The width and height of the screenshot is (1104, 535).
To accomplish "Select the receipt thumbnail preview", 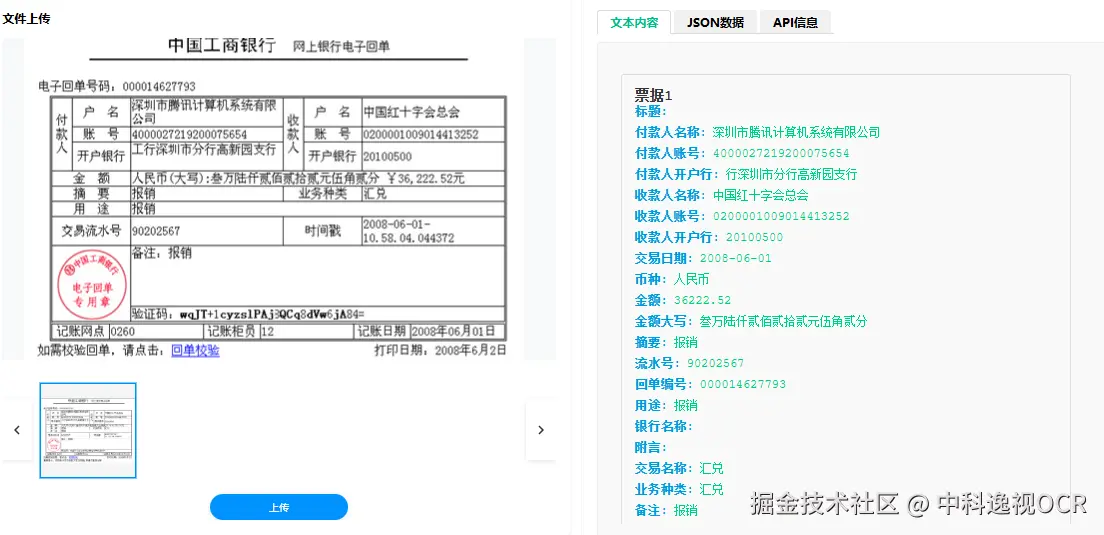I will [88, 430].
